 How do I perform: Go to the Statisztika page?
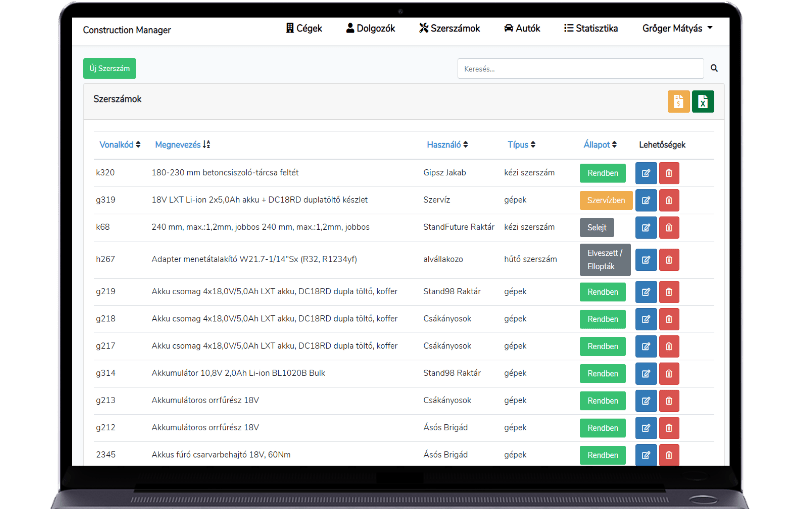[x=590, y=29]
